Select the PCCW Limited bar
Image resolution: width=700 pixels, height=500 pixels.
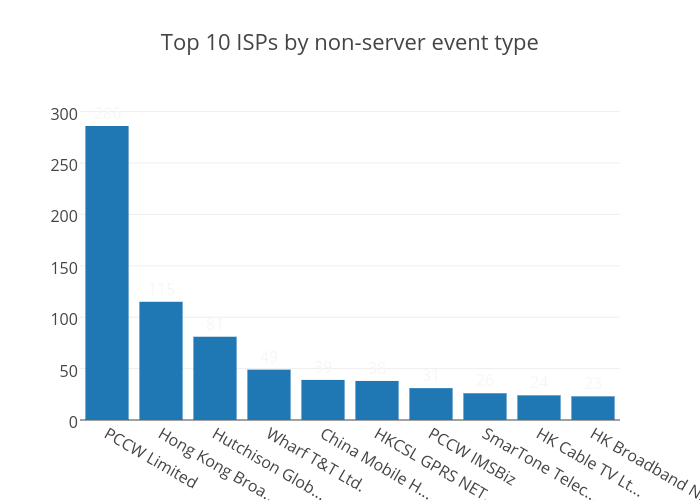tap(107, 272)
